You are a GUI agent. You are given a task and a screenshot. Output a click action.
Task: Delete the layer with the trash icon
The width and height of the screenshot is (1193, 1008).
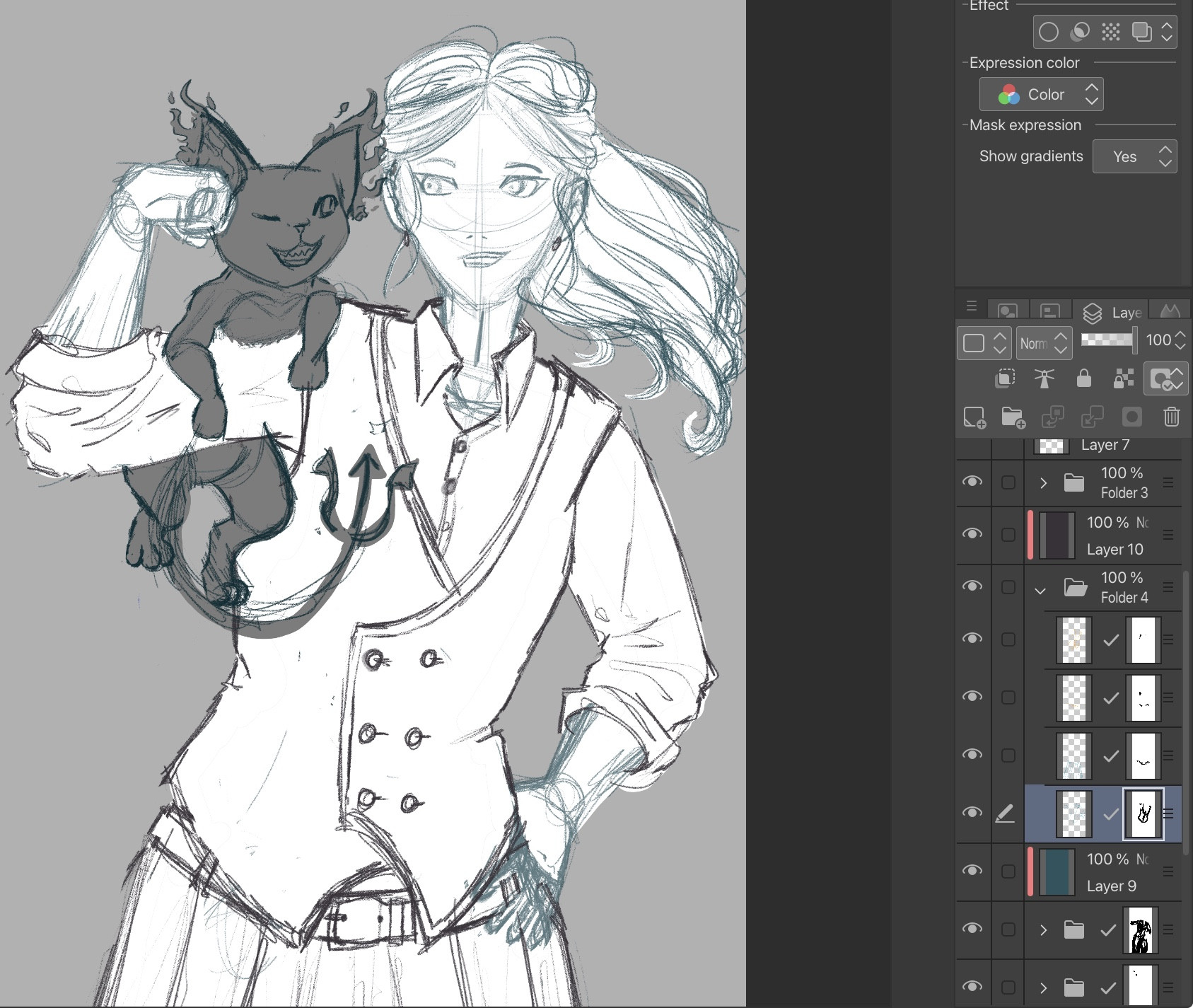[1171, 417]
